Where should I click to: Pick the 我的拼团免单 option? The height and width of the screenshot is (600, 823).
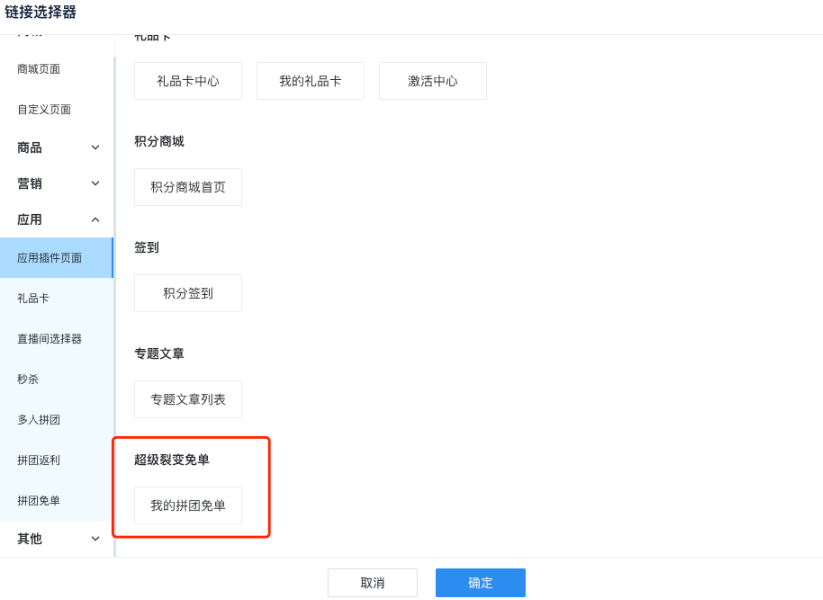pos(188,505)
